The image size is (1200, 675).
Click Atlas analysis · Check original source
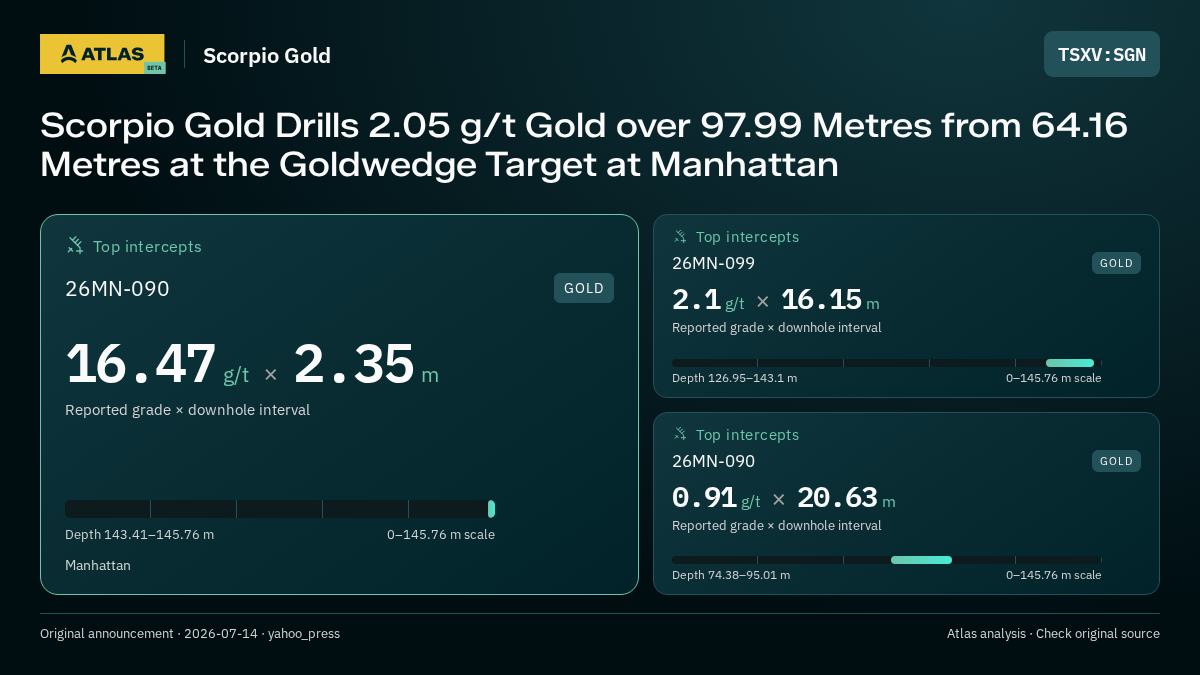coord(1053,633)
